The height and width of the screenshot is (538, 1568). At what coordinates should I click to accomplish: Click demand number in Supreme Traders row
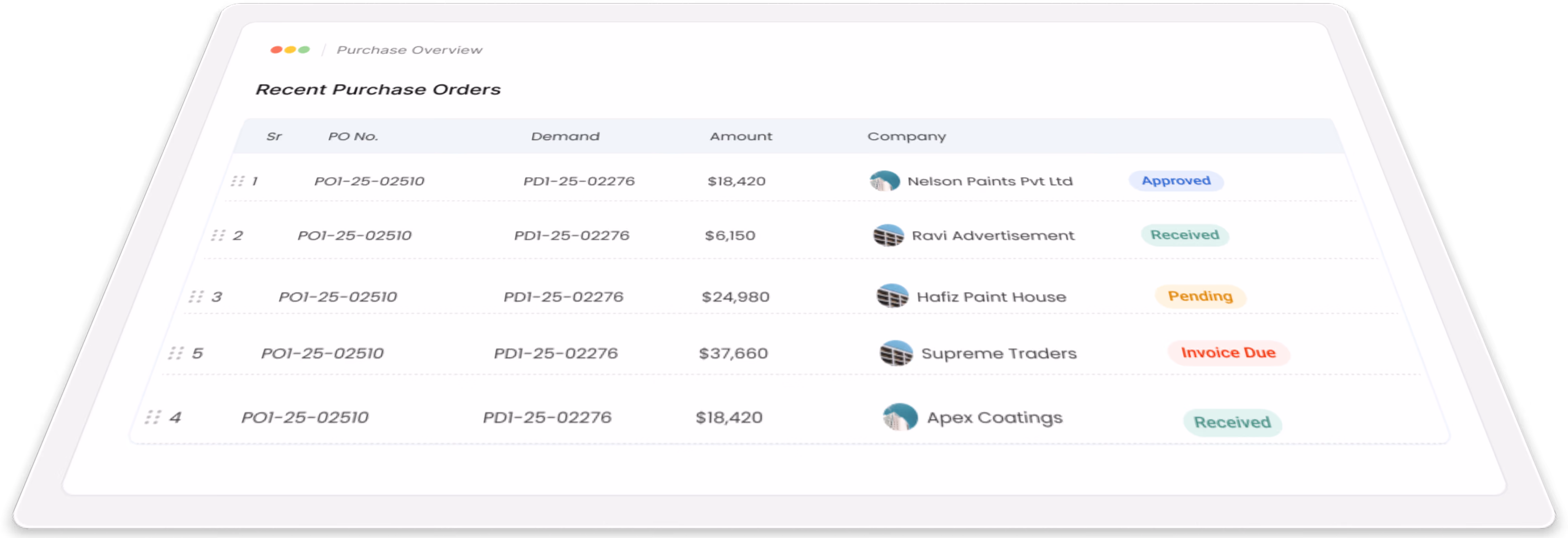click(556, 353)
